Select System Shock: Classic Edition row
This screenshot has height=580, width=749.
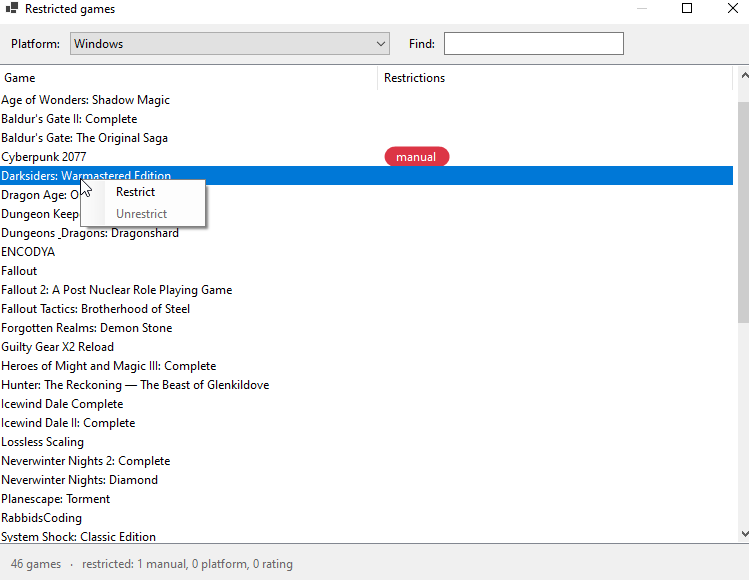tap(366, 537)
